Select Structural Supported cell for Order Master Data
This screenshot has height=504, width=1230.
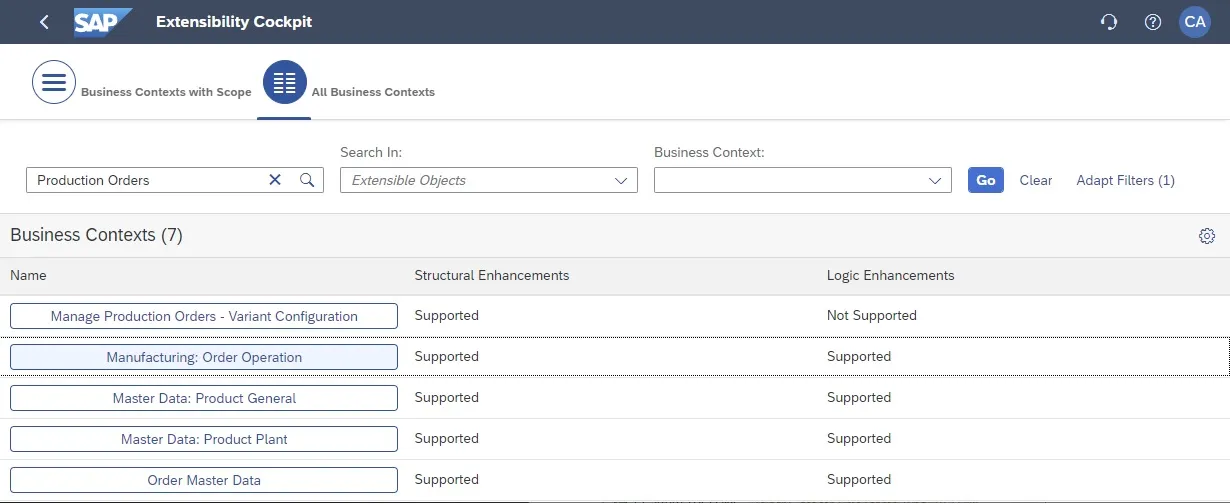coord(447,479)
